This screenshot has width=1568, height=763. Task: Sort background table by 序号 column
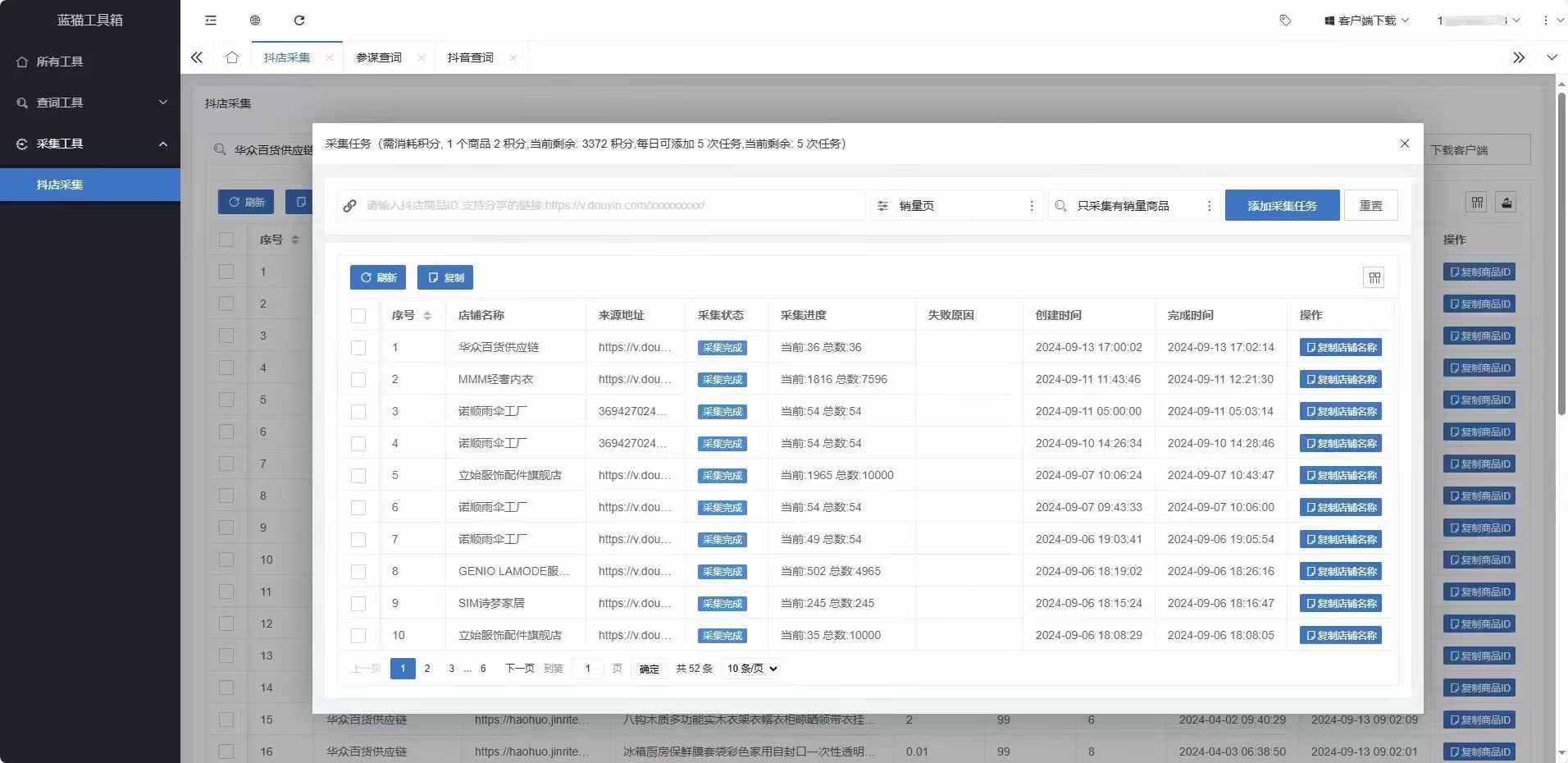295,240
